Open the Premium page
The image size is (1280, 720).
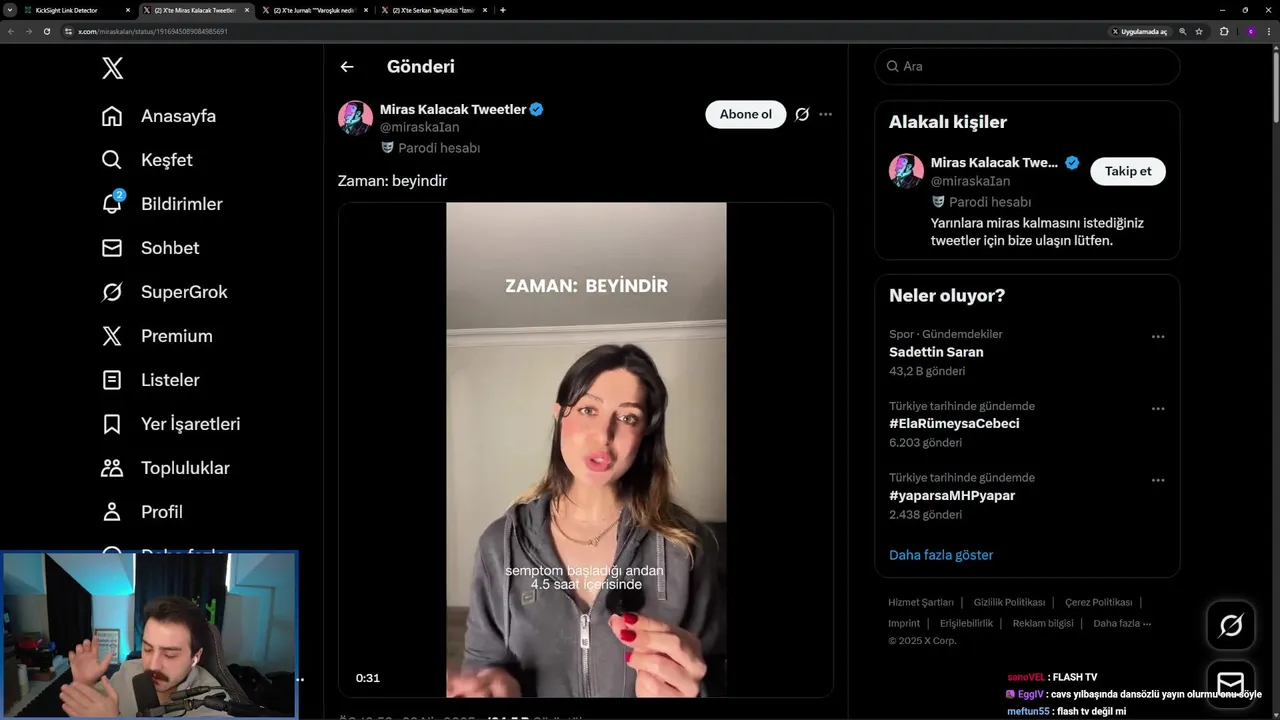(157, 336)
